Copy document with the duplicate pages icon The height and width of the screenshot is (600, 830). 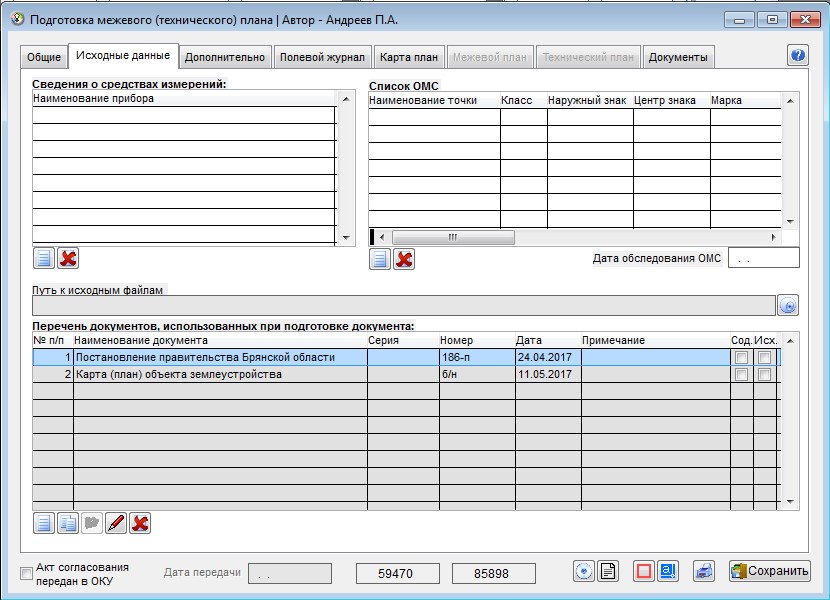[68, 523]
